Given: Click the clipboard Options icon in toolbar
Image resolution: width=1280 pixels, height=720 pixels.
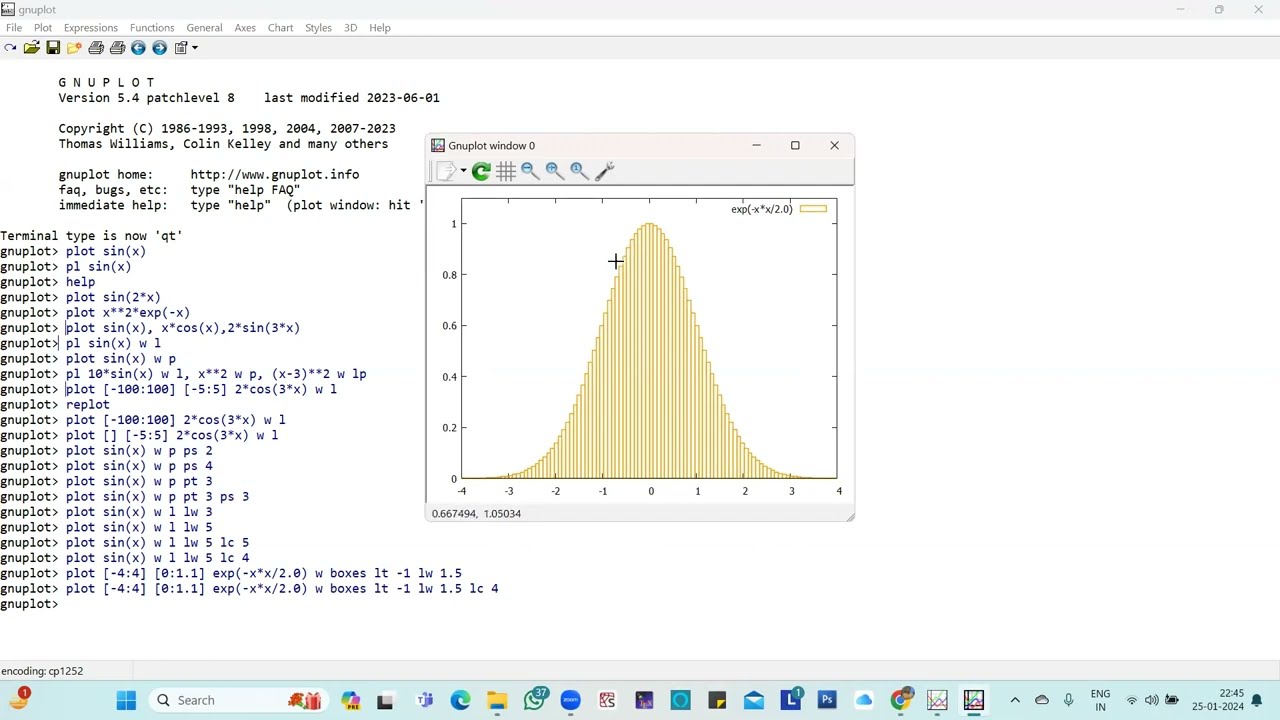Looking at the screenshot, I should (181, 48).
